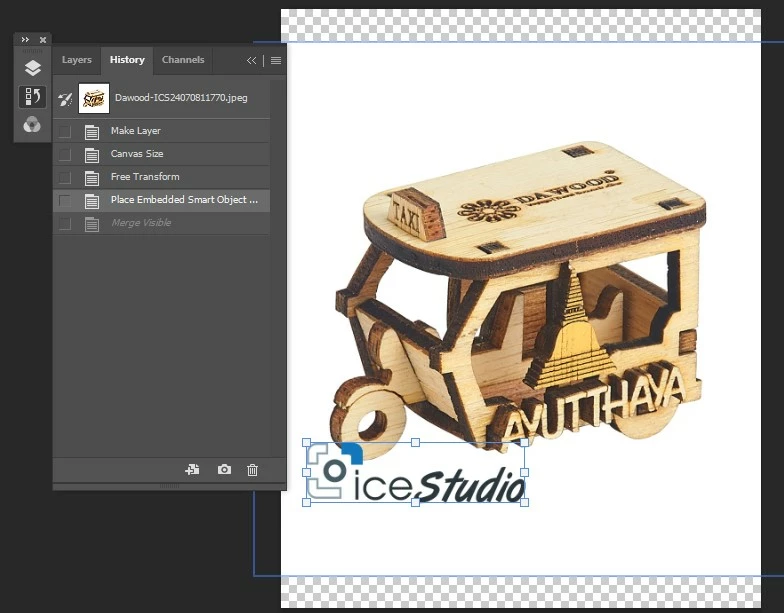Switch to the Layers tab
This screenshot has height=613, width=784.
coord(76,60)
